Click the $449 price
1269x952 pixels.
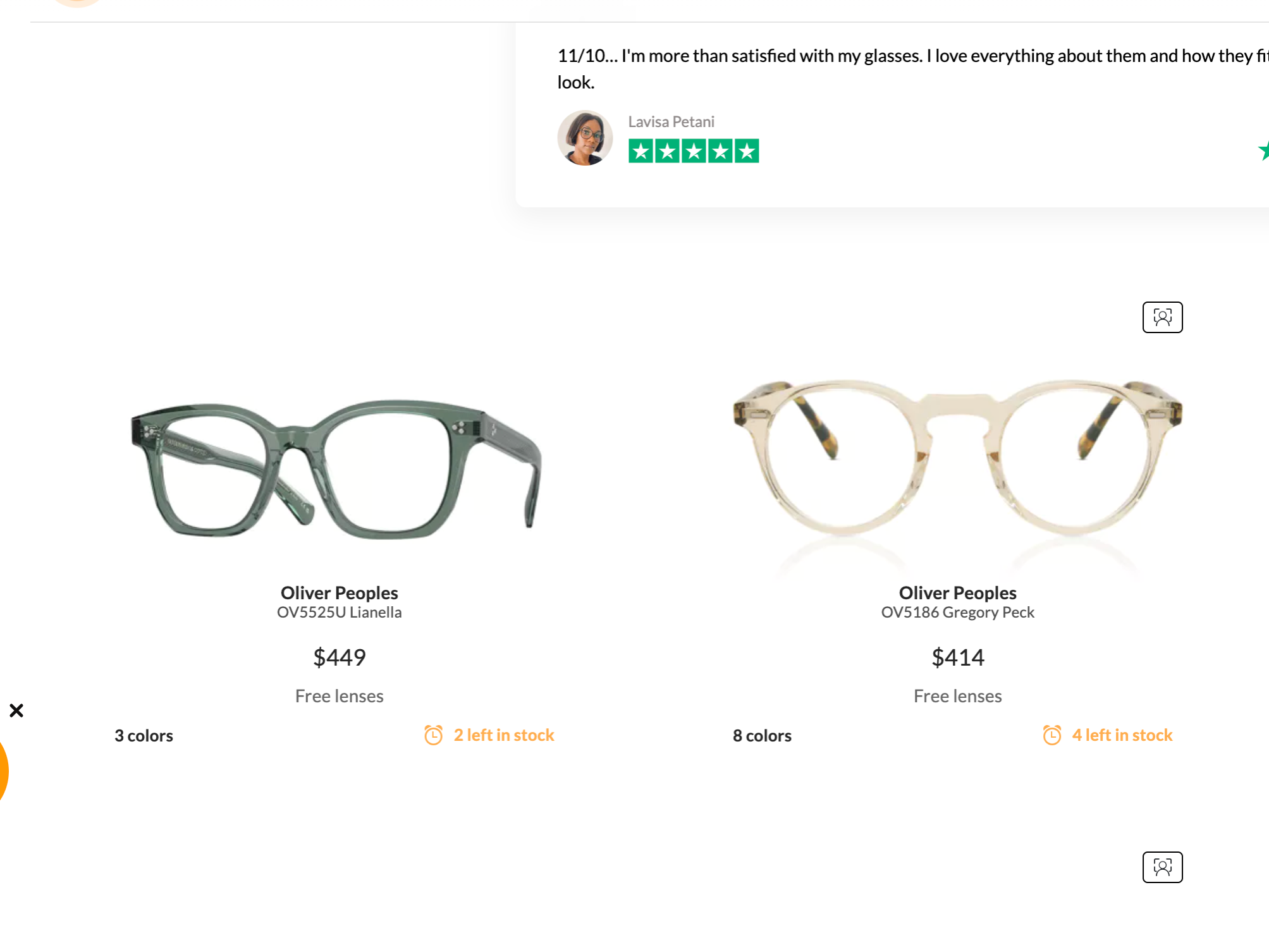[340, 657]
